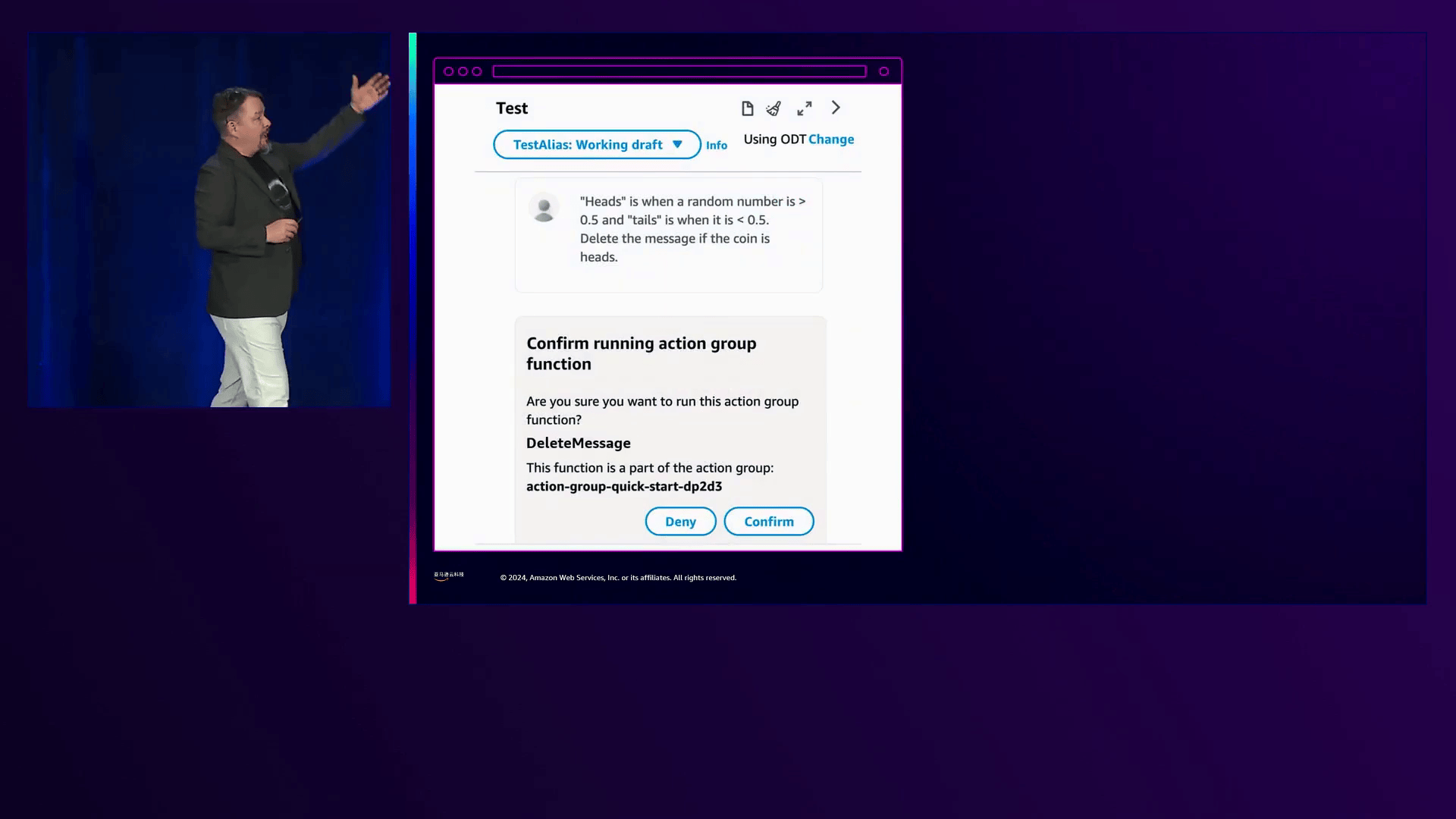The height and width of the screenshot is (819, 1456).
Task: Open the TestAlias: Working draft dropdown
Action: coord(597,144)
